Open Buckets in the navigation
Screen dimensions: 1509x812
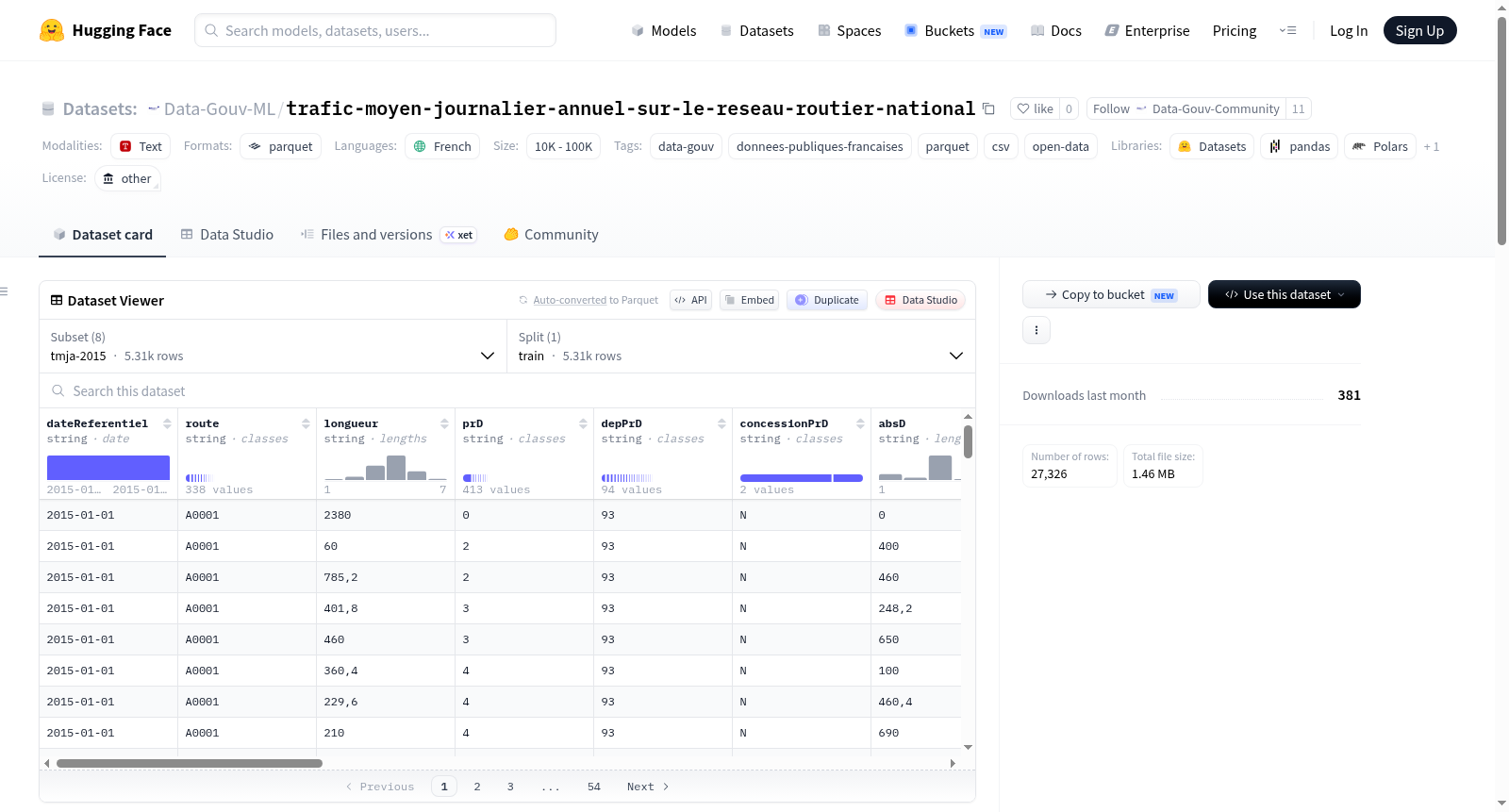pos(955,30)
